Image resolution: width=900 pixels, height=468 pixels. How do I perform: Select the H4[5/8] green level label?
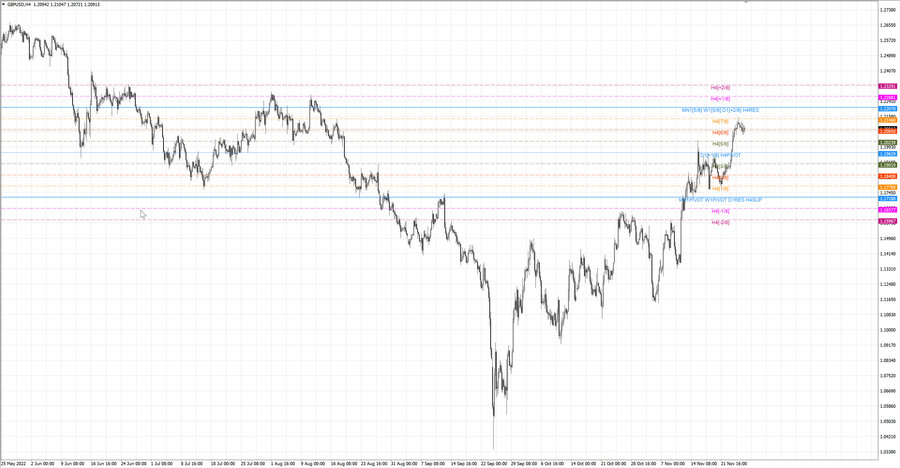[720, 144]
